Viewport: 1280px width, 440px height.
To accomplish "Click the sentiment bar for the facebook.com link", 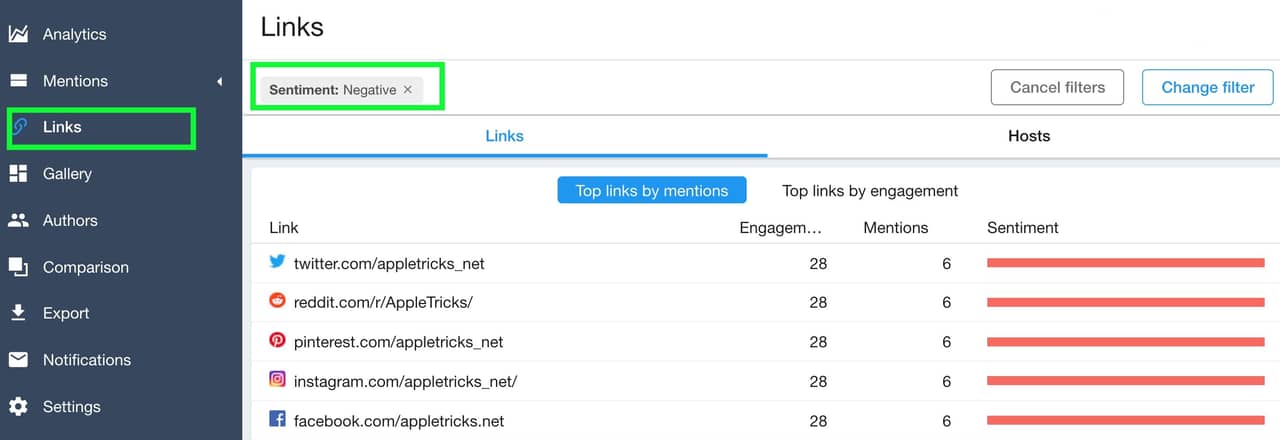I will (x=1126, y=421).
